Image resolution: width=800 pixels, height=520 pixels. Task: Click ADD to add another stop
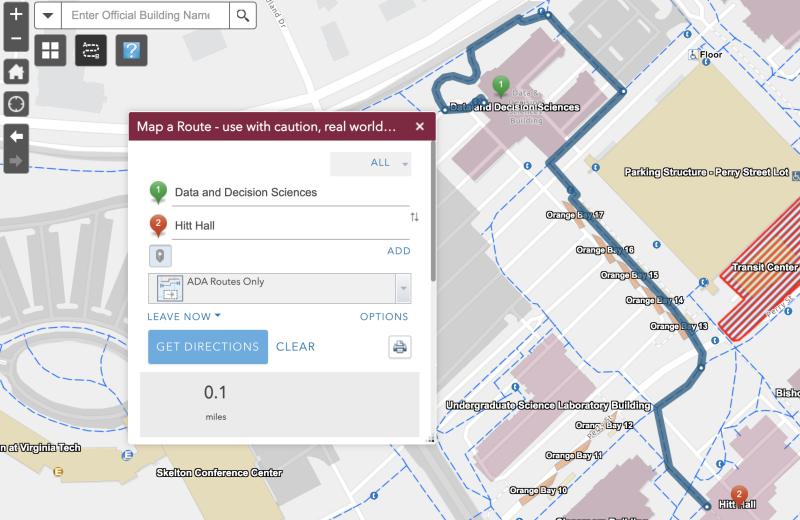pyautogui.click(x=398, y=251)
